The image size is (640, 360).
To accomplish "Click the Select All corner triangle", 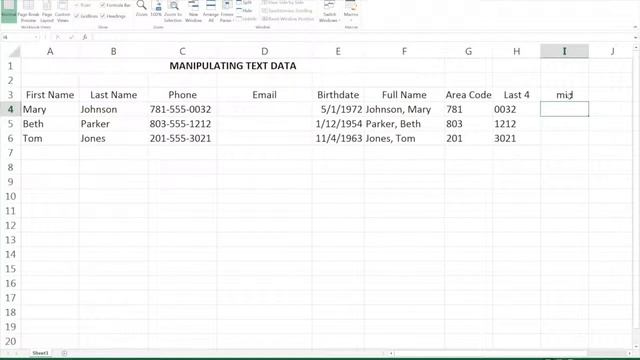I will point(14,51).
